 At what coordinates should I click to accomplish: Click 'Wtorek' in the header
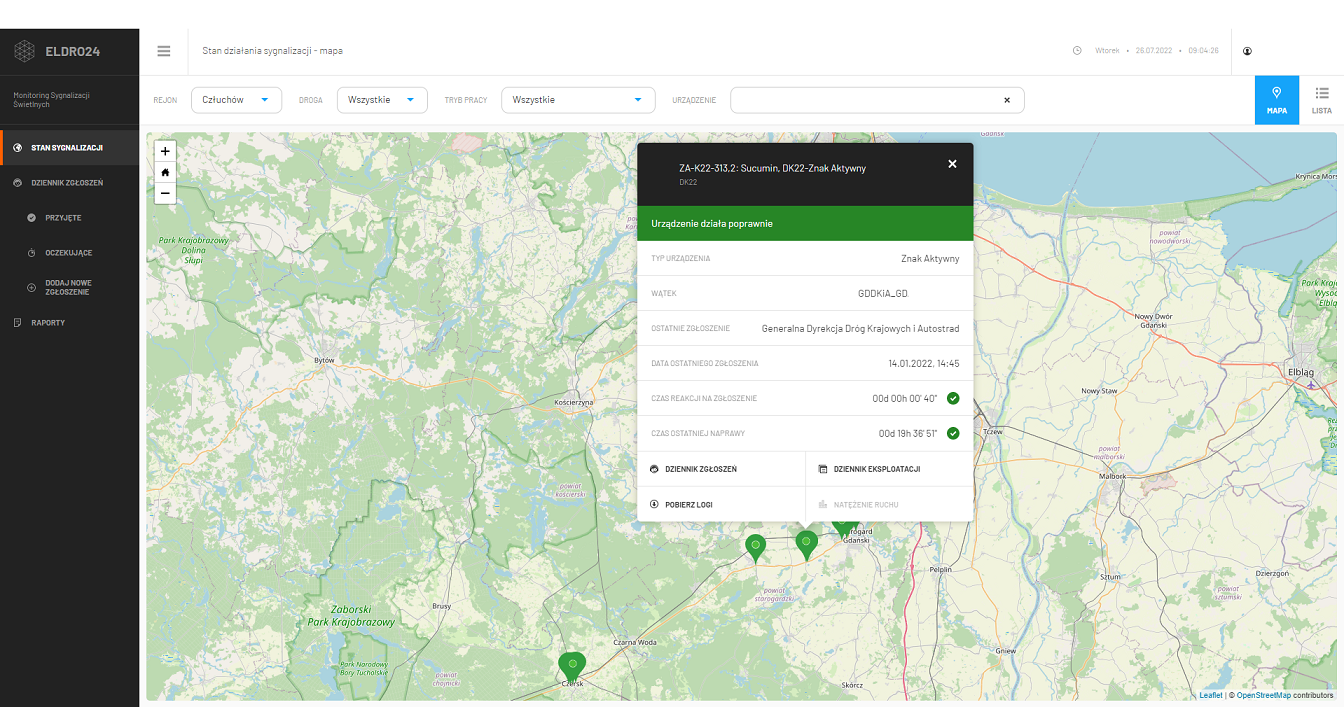[1107, 50]
